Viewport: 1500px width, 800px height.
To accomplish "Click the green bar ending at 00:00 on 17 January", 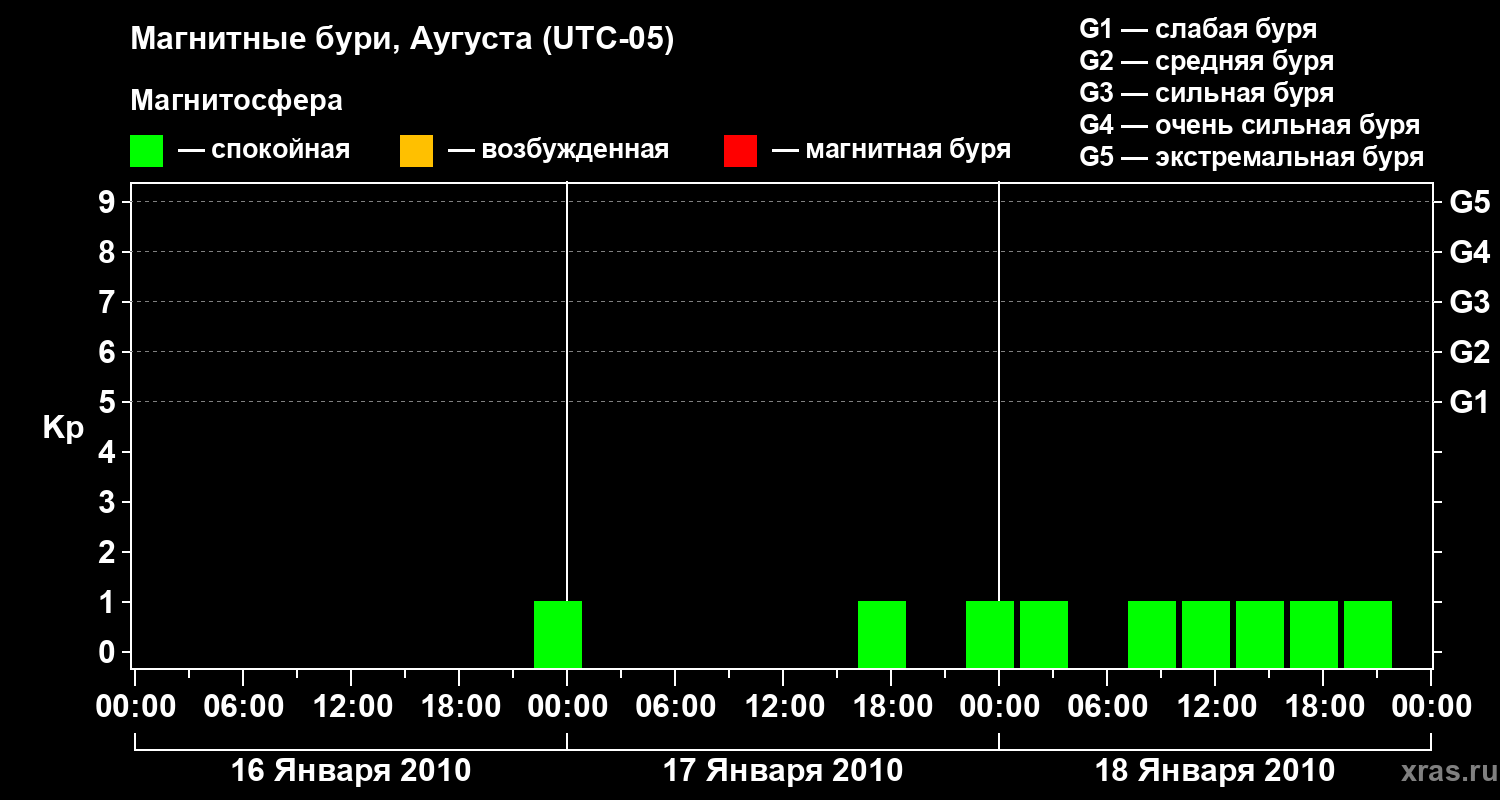I will pos(558,634).
